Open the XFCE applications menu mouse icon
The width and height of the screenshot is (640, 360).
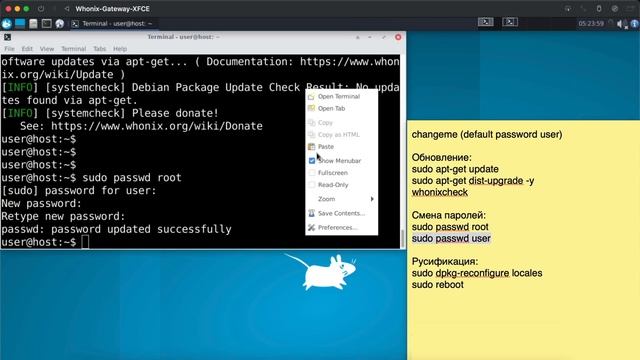pos(7,24)
